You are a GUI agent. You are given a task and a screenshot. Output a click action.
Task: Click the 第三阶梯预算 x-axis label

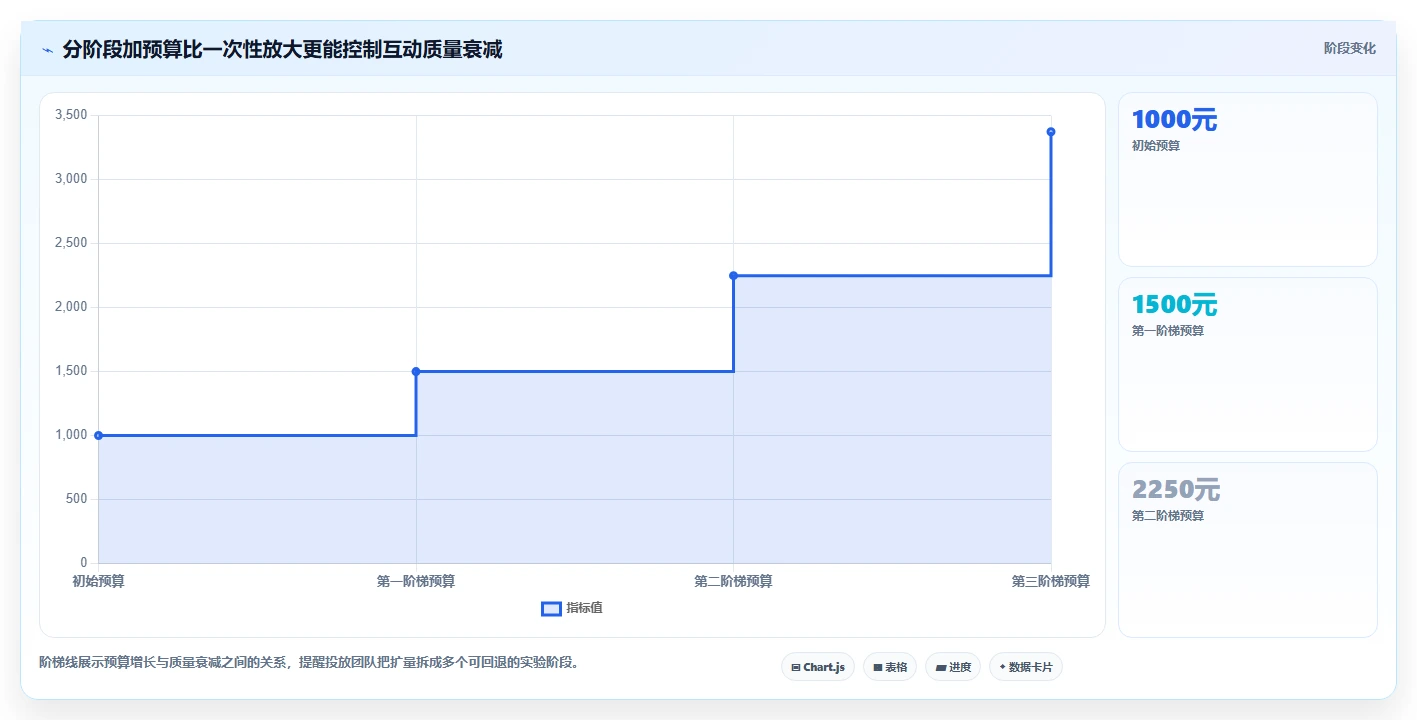pos(1051,581)
